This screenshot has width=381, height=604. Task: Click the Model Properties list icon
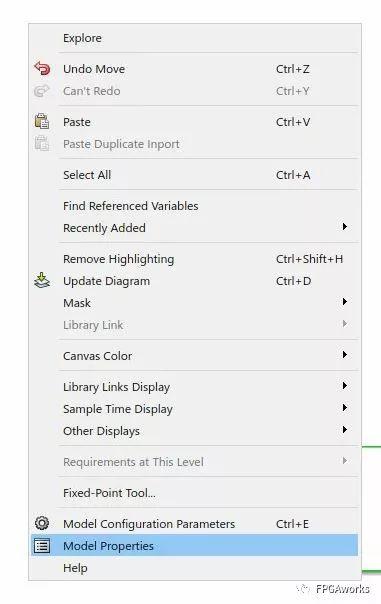click(42, 545)
